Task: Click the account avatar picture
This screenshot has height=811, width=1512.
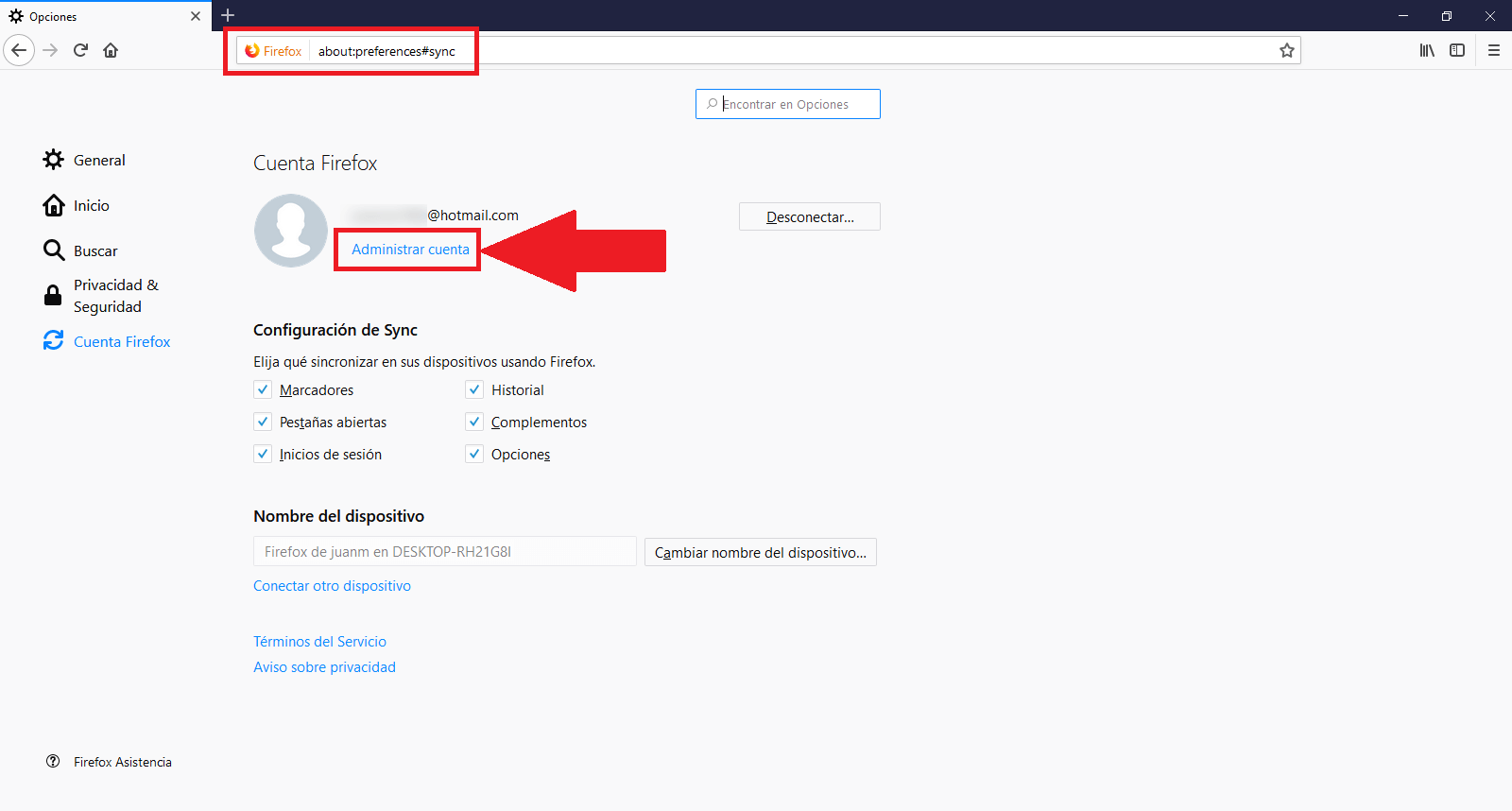Action: tap(291, 231)
